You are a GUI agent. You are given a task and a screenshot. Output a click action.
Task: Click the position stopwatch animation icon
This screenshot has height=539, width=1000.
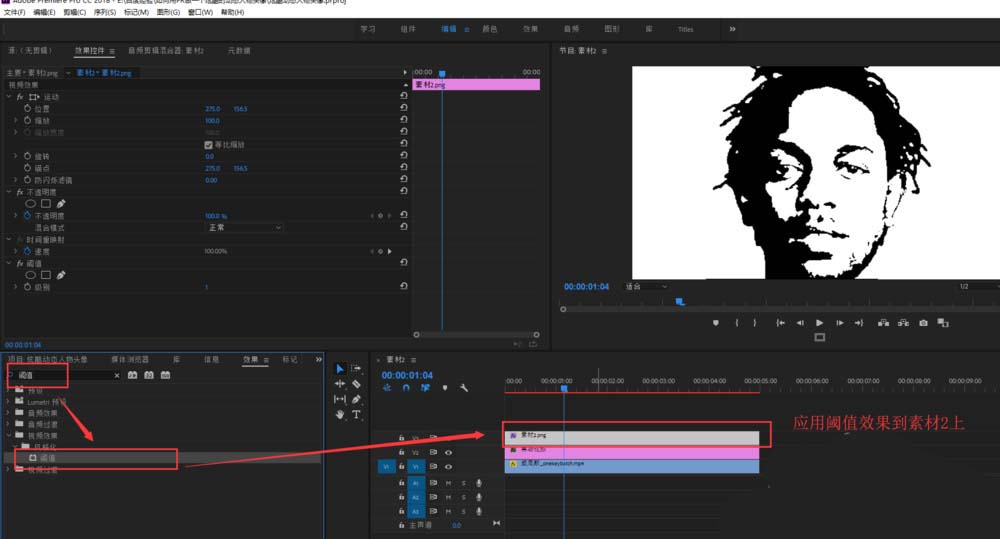coord(27,108)
